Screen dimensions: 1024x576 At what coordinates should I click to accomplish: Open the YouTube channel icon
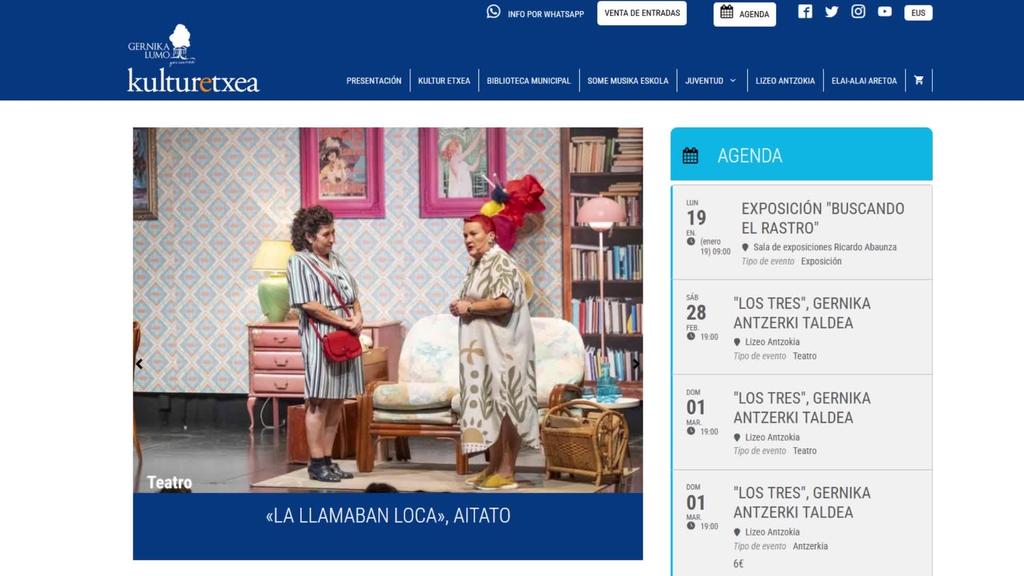click(884, 11)
